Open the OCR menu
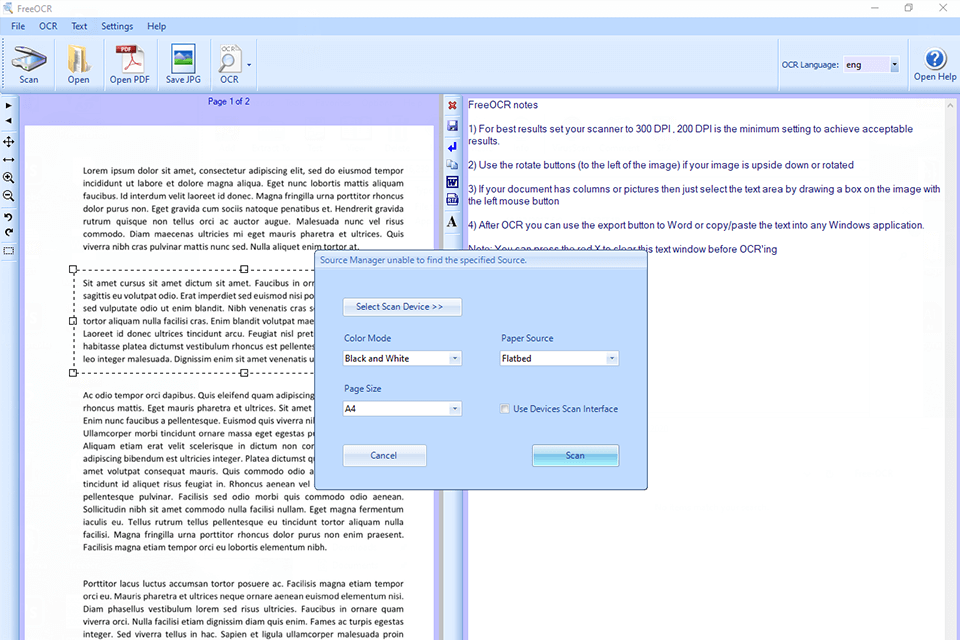 47,26
